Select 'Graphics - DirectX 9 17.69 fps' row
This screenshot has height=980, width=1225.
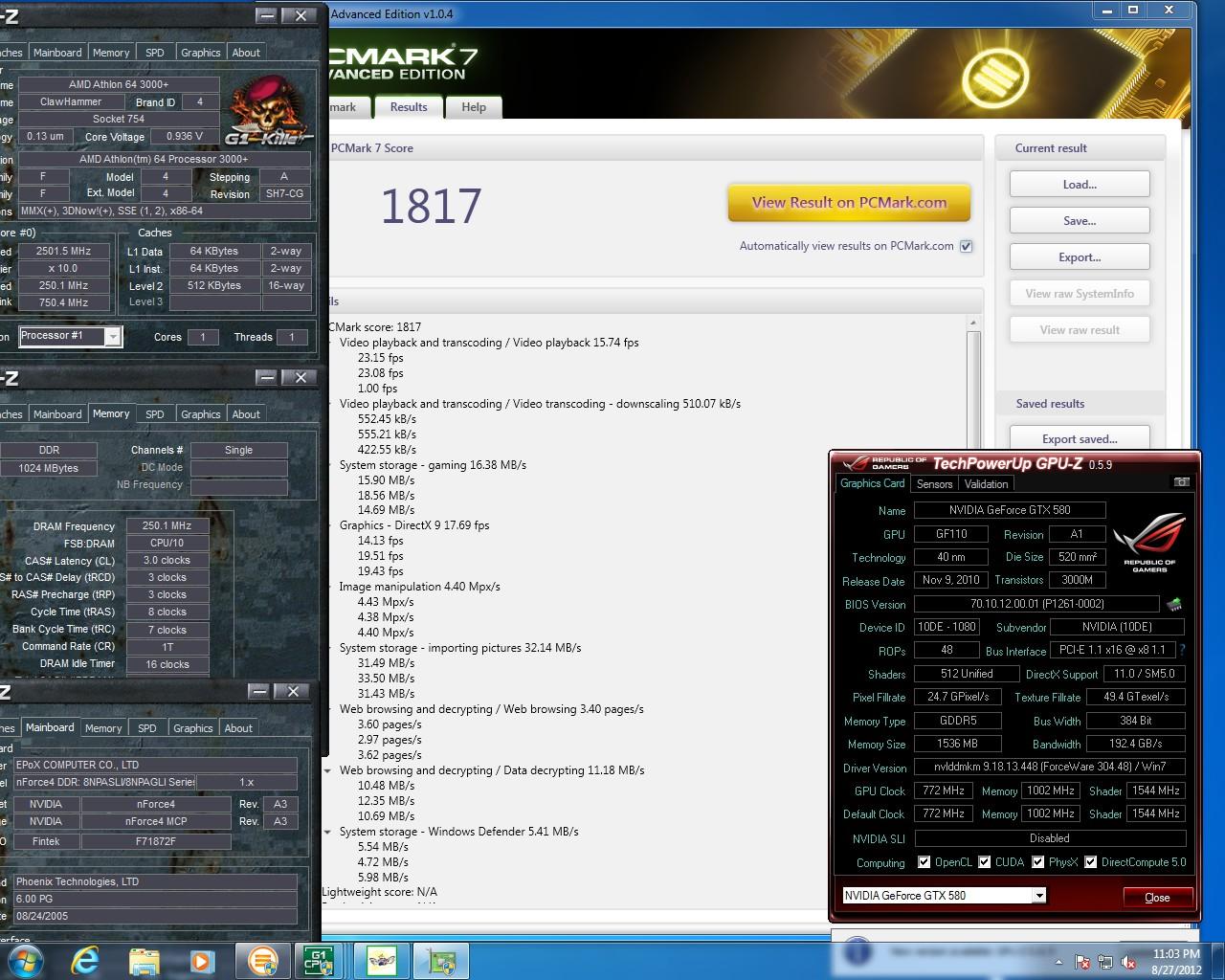point(414,525)
